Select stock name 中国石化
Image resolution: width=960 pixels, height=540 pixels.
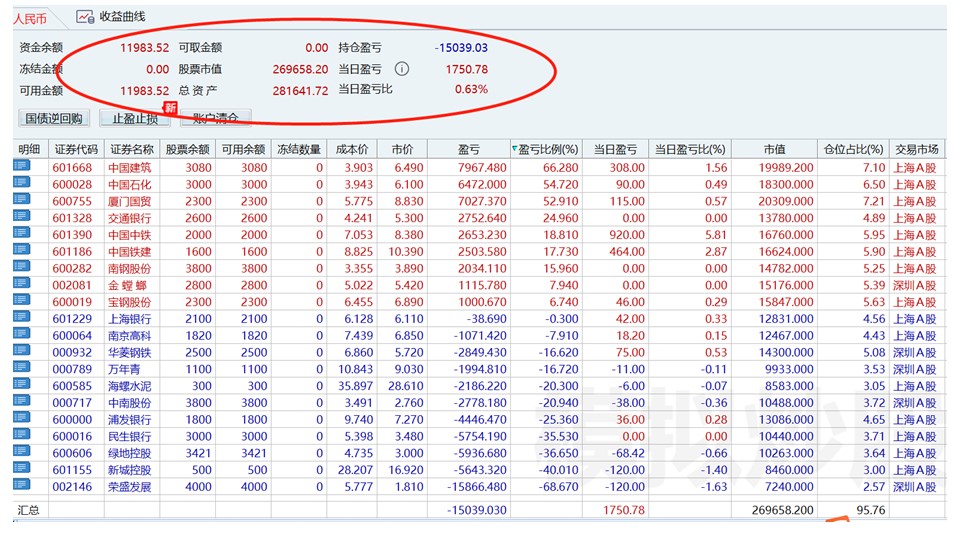[129, 185]
